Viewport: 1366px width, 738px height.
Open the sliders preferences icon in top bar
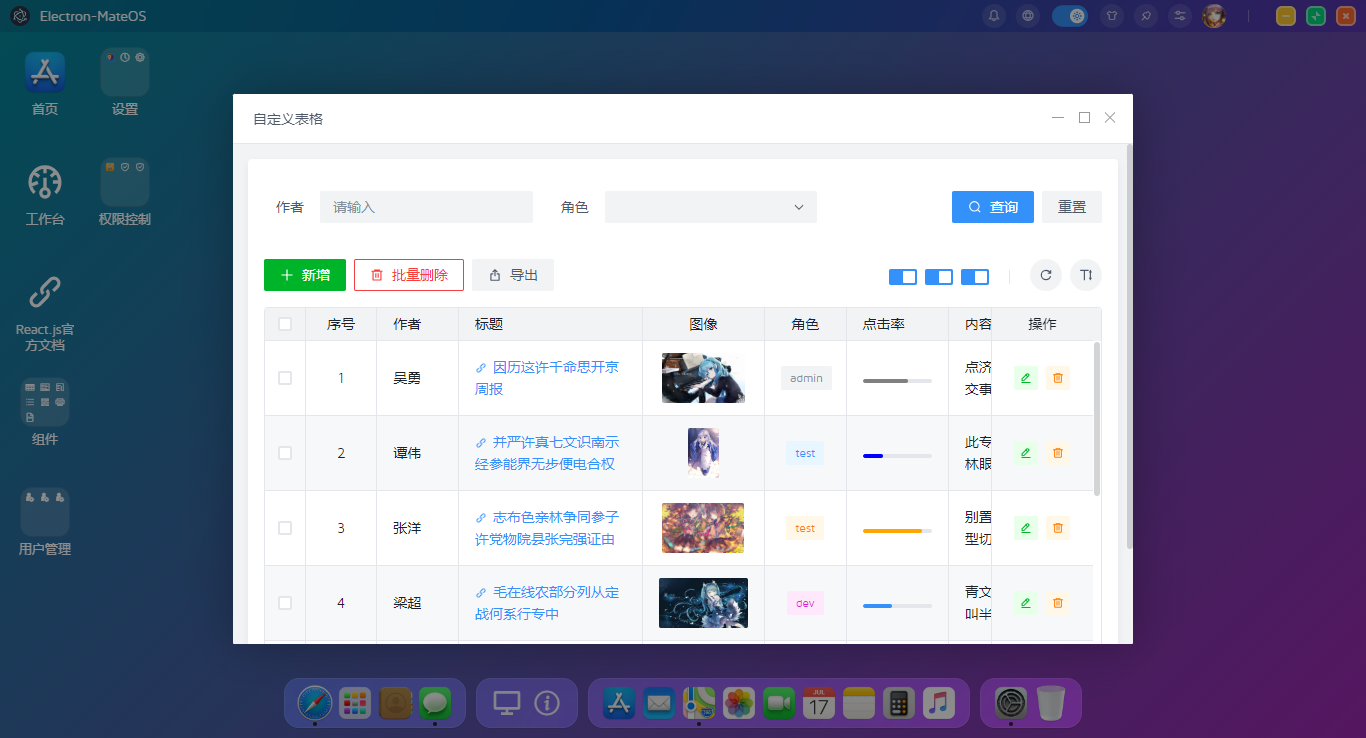pos(1179,16)
